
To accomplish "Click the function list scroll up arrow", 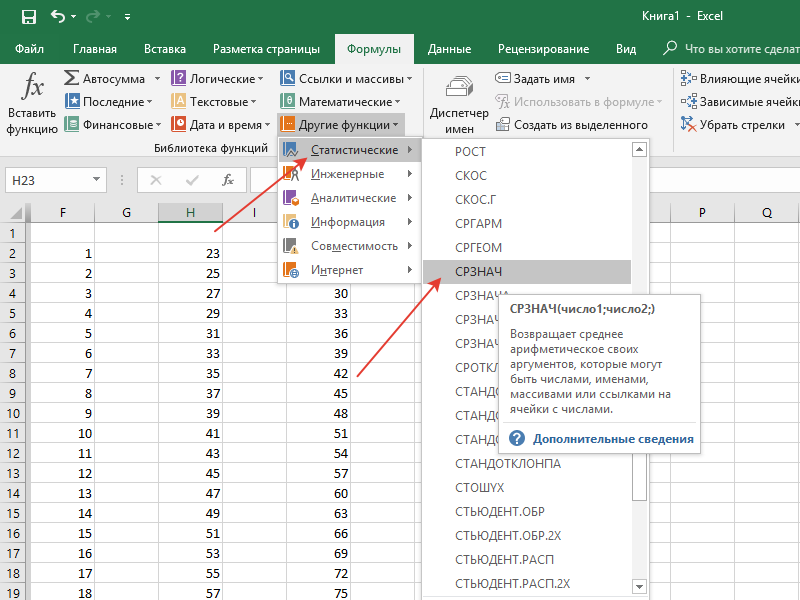I will [x=639, y=149].
